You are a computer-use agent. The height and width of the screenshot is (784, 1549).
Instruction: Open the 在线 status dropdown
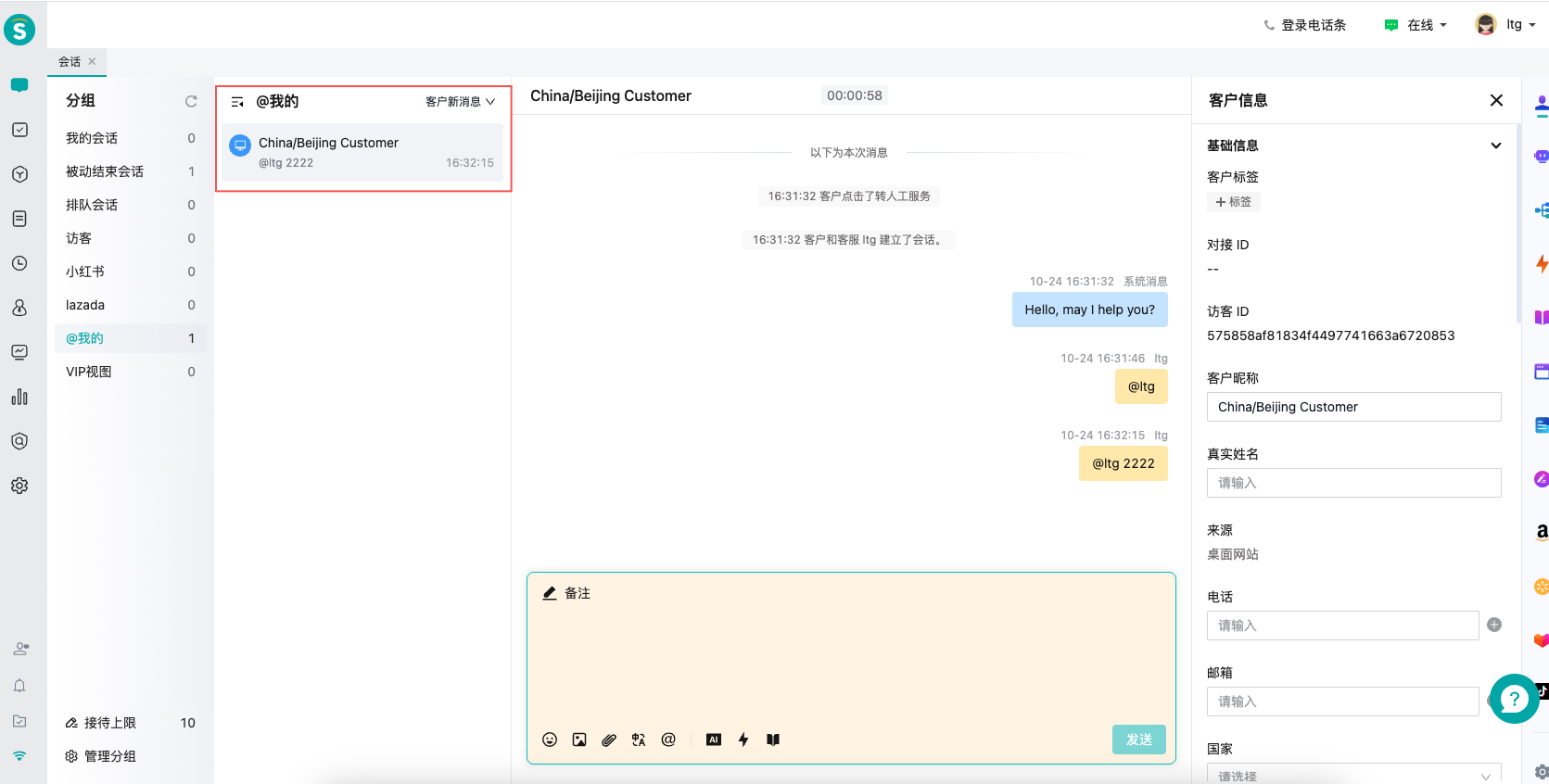(x=1416, y=25)
